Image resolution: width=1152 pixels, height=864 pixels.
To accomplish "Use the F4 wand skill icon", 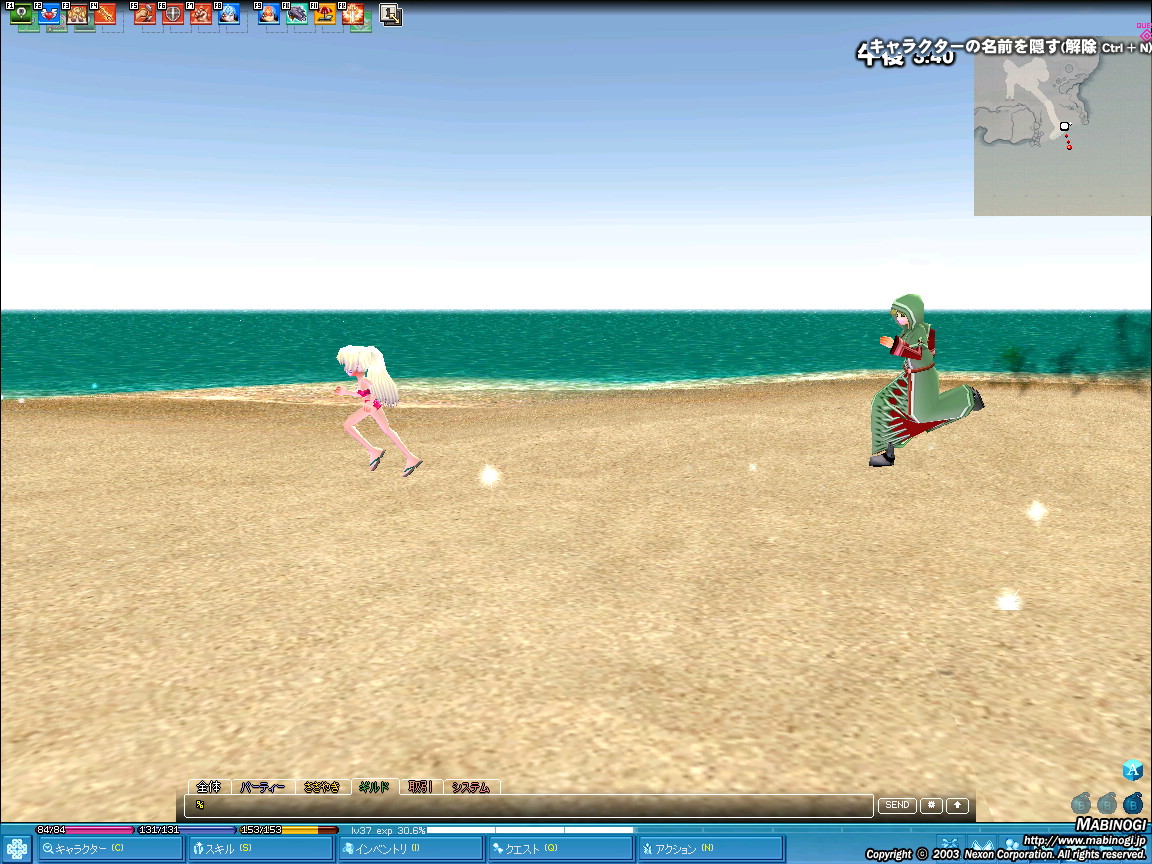I will pyautogui.click(x=105, y=14).
